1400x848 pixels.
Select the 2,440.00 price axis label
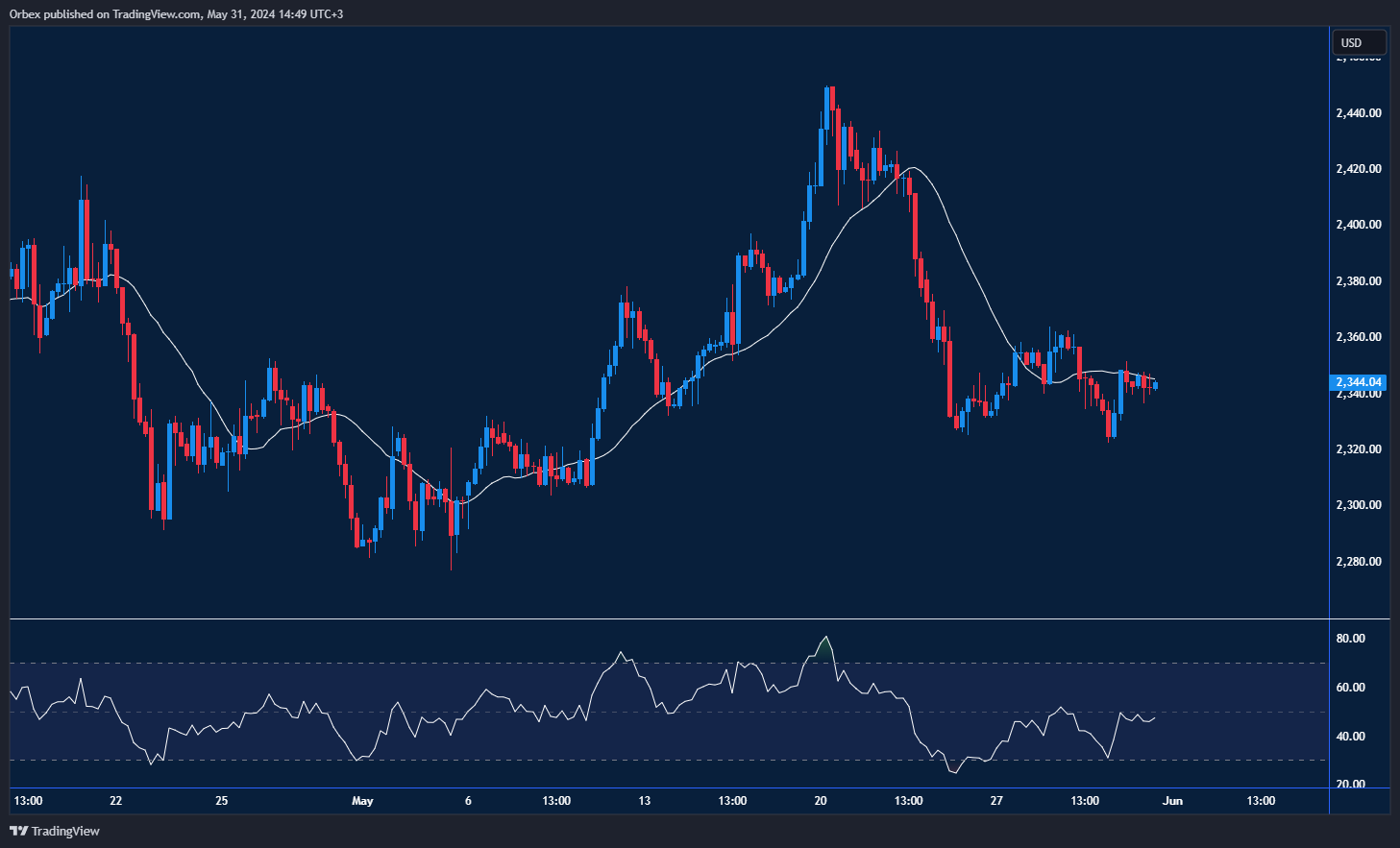pyautogui.click(x=1358, y=112)
